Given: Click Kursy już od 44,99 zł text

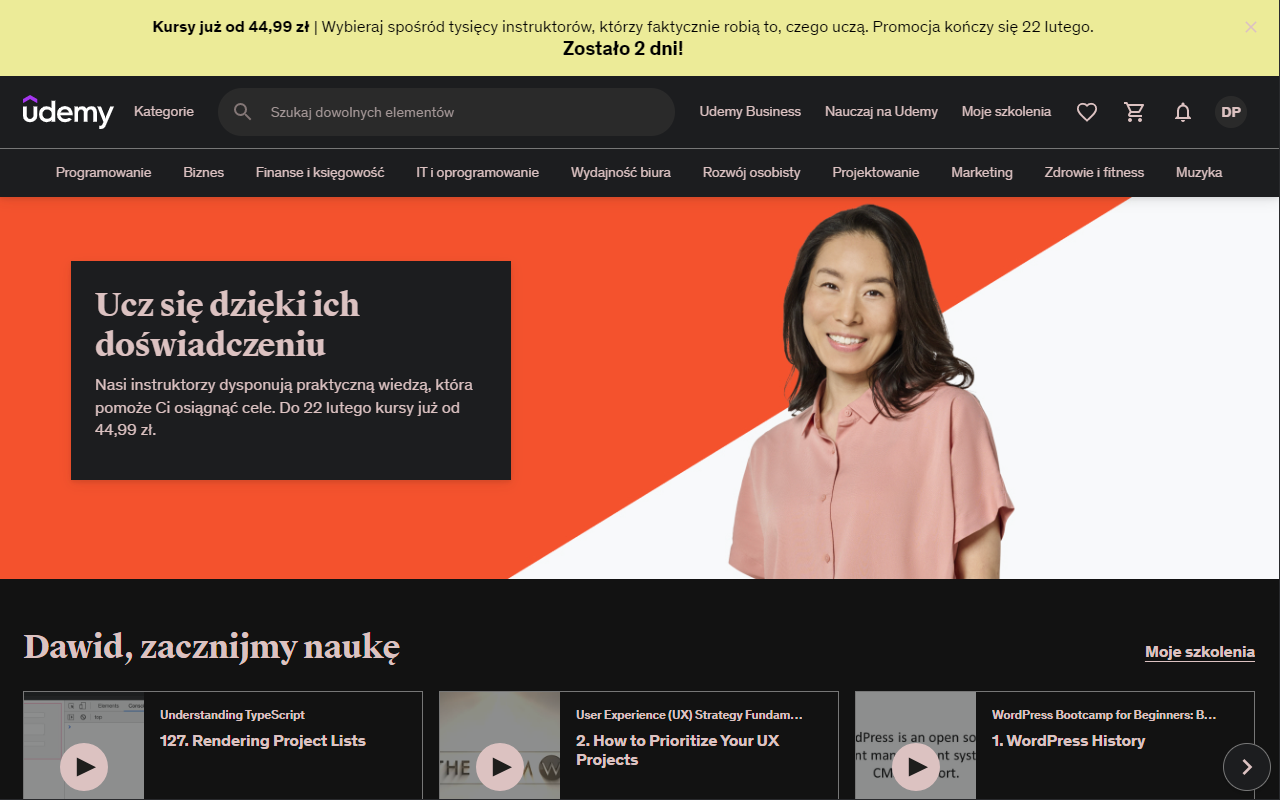Looking at the screenshot, I should point(231,27).
